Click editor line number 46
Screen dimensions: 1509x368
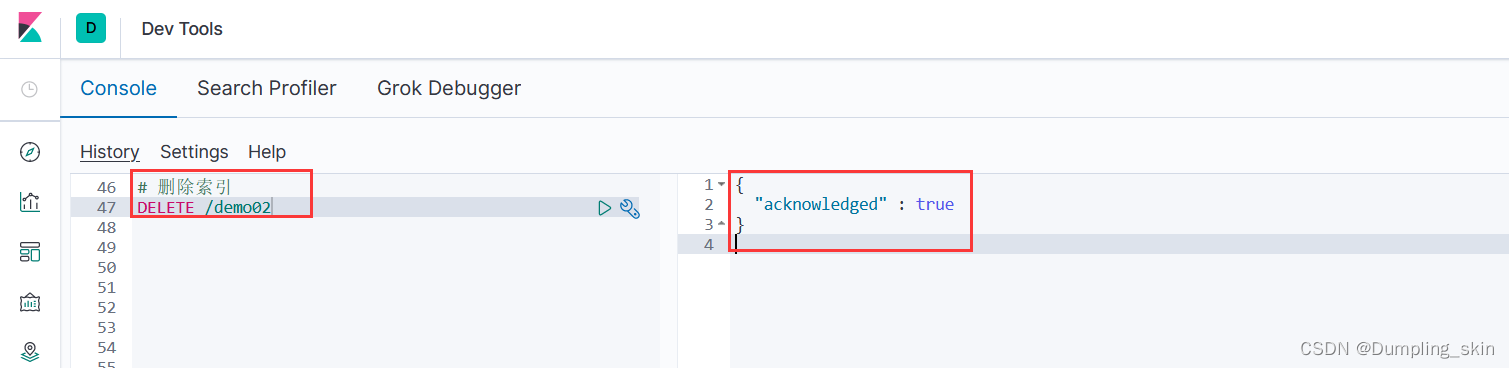(107, 188)
